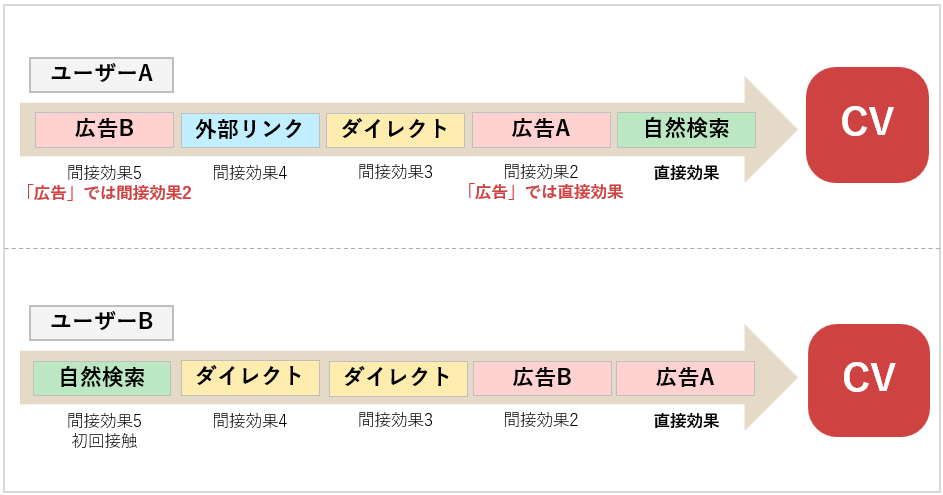Select ダイレクト box in ユーザーA row
This screenshot has width=943, height=495.
395,129
